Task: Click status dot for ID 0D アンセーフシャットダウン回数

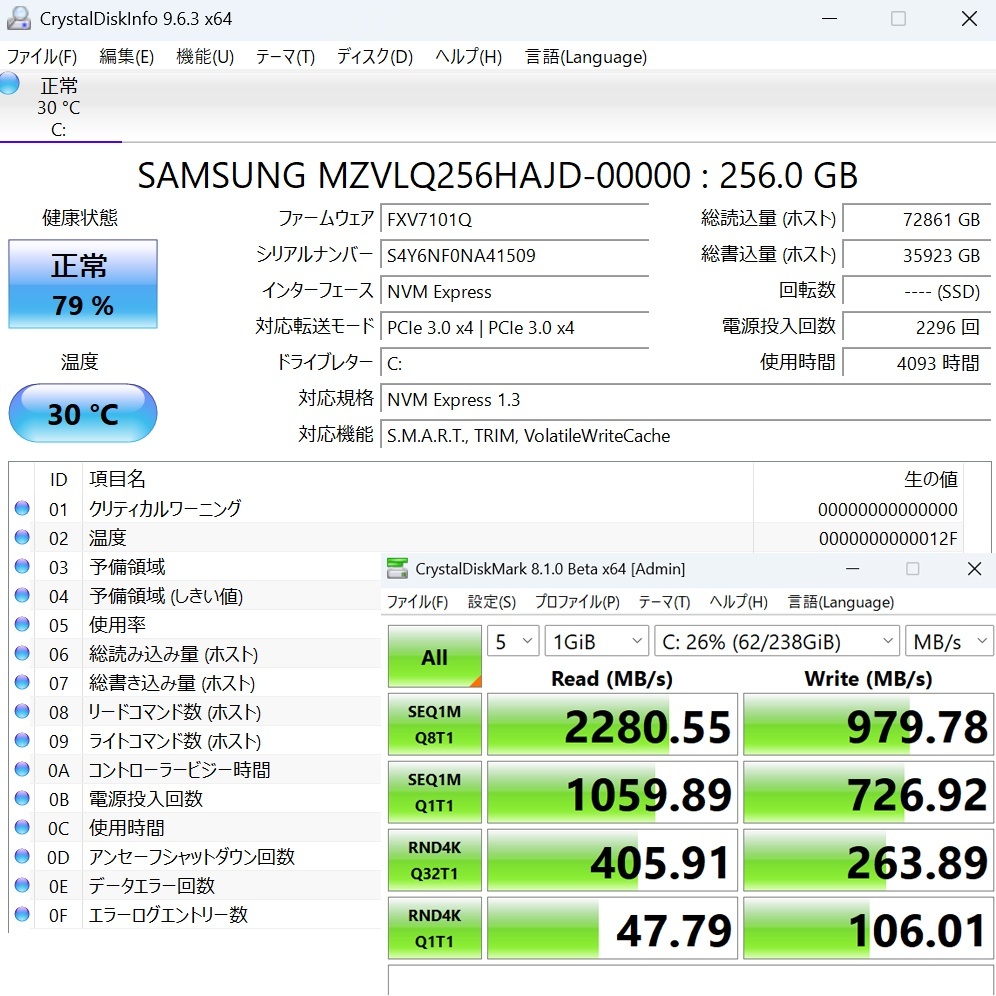Action: pos(22,856)
